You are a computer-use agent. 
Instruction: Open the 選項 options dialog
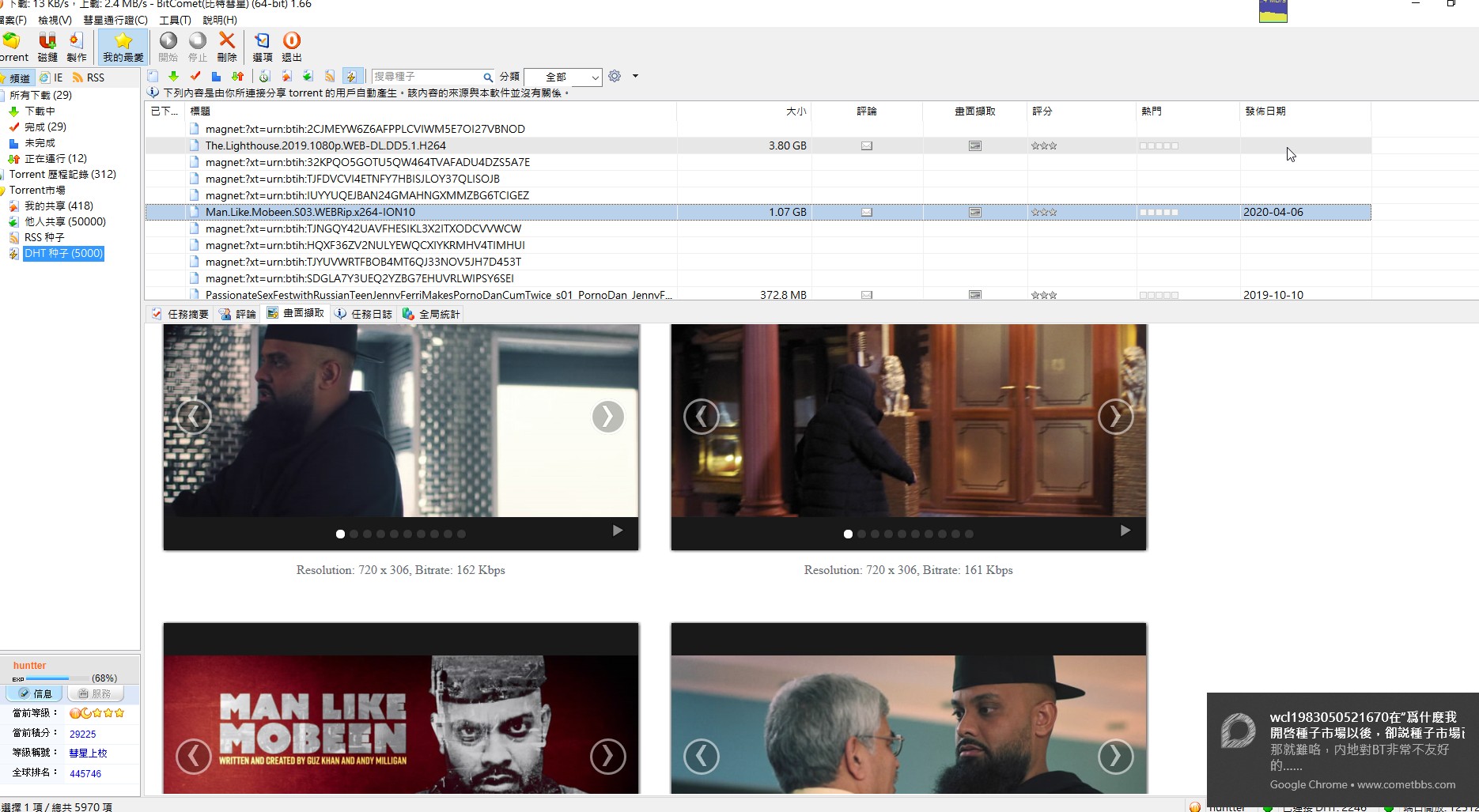click(263, 47)
